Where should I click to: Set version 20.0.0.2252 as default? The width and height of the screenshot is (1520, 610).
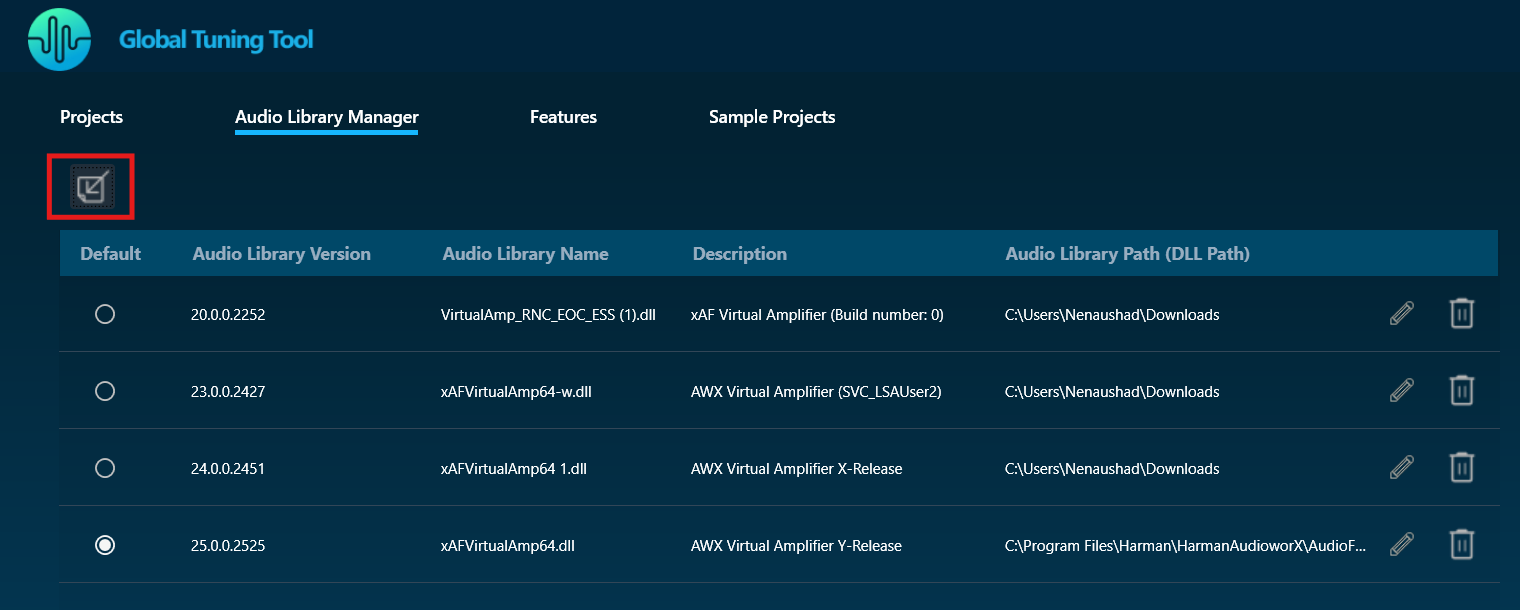click(x=104, y=314)
